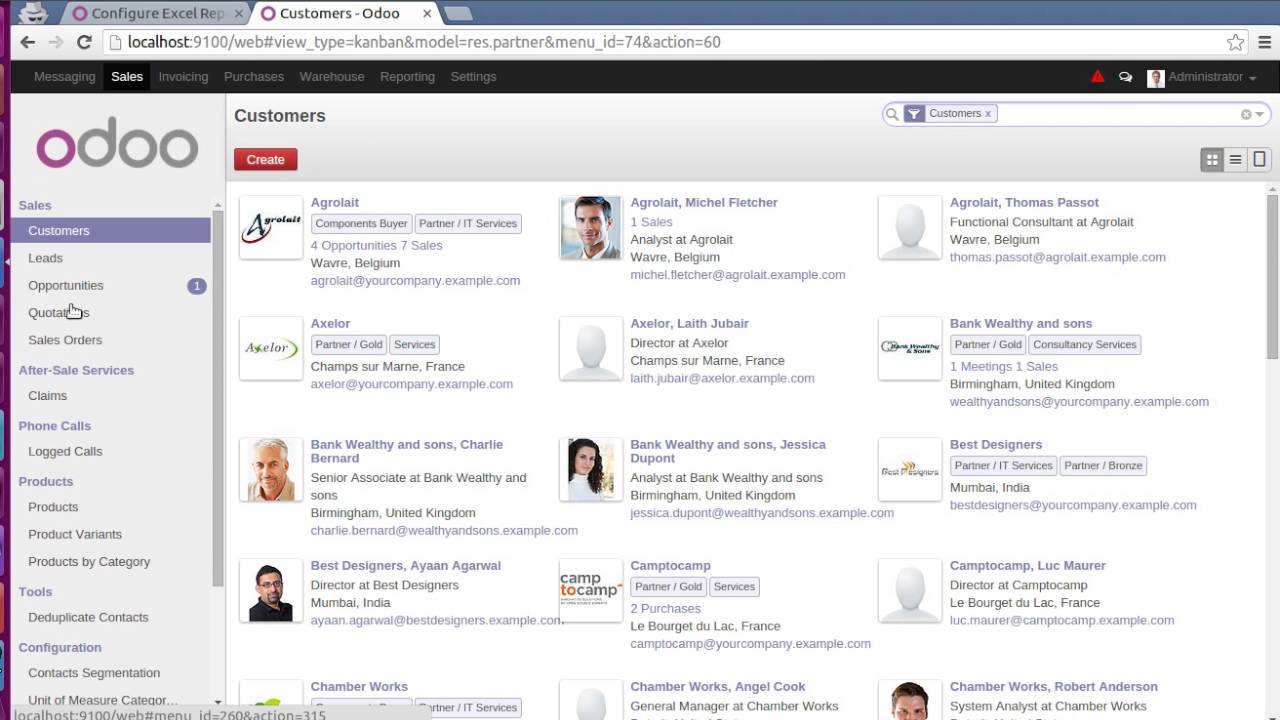1280x720 pixels.
Task: Open the Chamber Works, Robert Anderson title
Action: [1053, 687]
